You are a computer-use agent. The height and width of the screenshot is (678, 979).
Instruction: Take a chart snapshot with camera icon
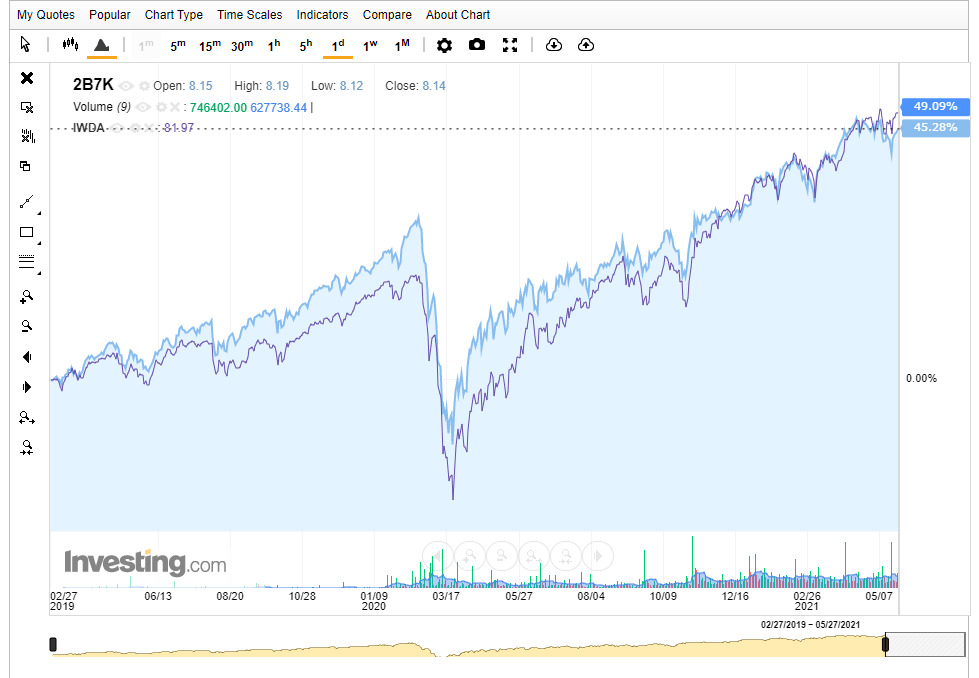(477, 45)
